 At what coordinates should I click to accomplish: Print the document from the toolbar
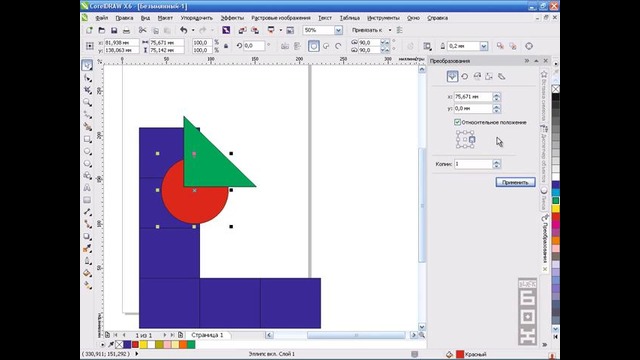click(x=127, y=30)
